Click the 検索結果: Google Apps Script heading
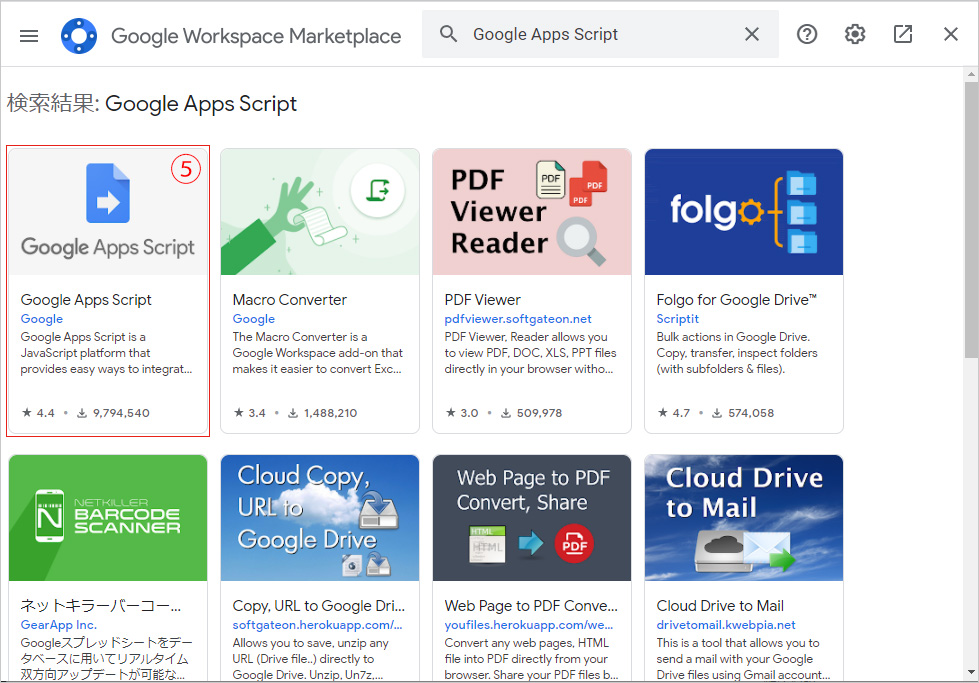979x683 pixels. pos(152,104)
